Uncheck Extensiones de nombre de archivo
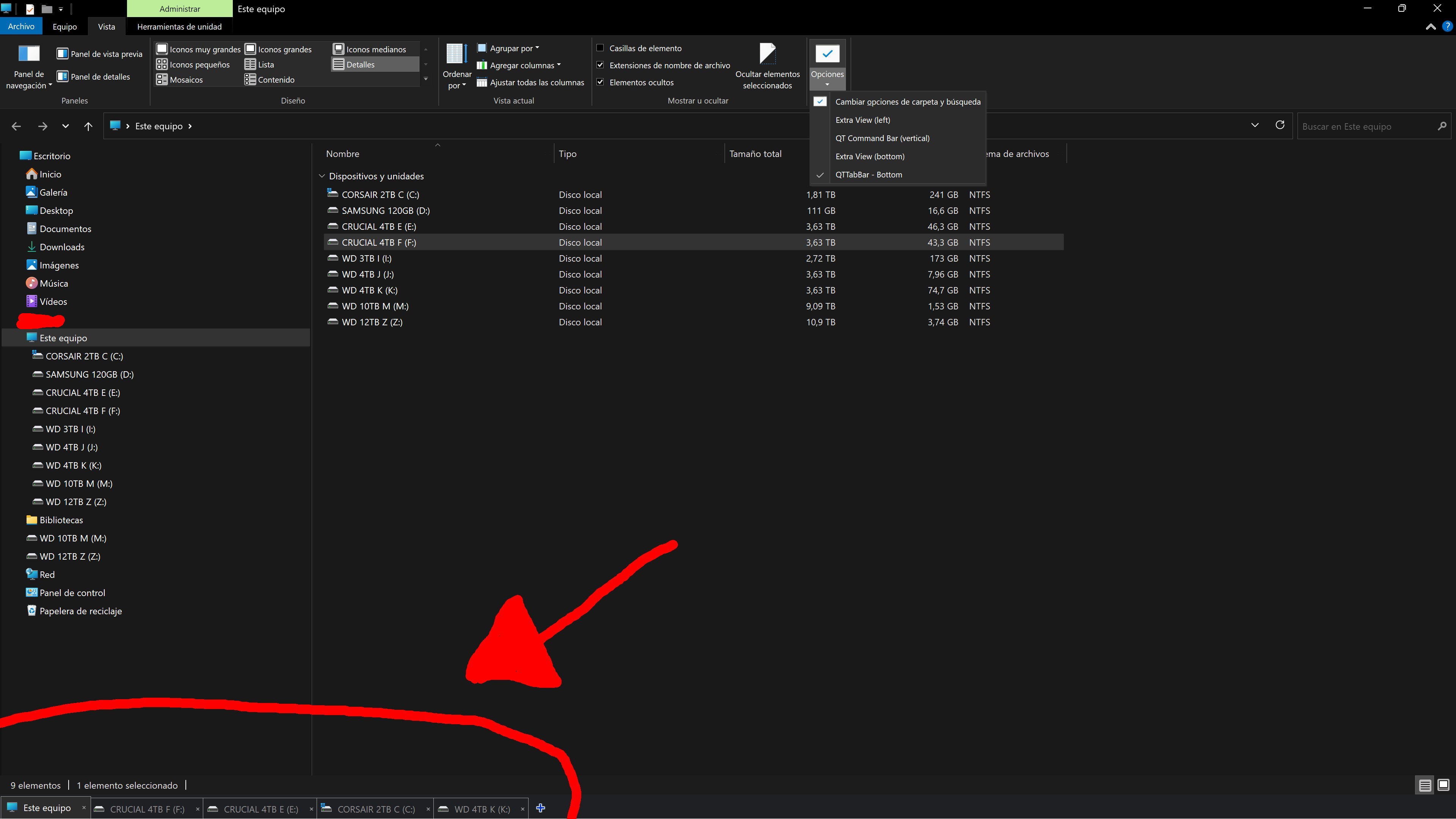The height and width of the screenshot is (819, 1456). point(600,65)
